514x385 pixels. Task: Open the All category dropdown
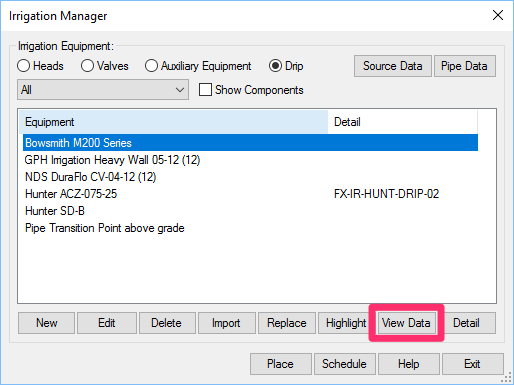click(103, 90)
